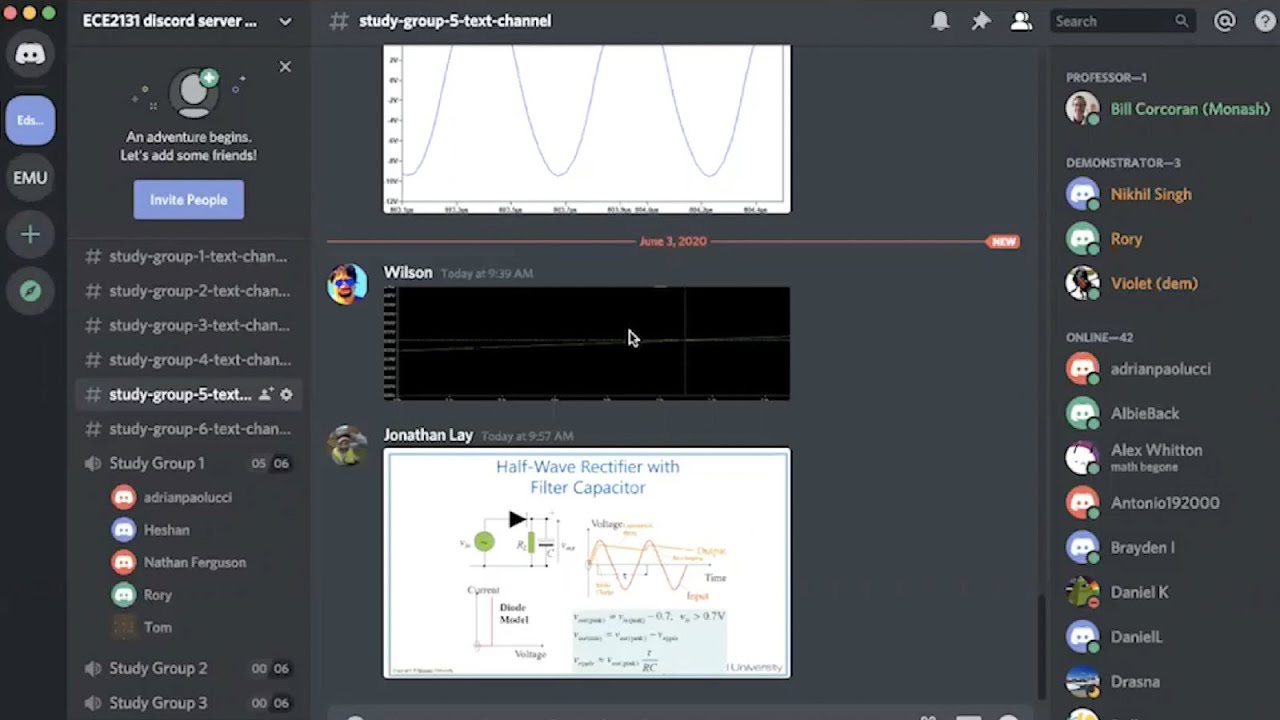Click the Study Group 3 speaker icon

point(93,703)
